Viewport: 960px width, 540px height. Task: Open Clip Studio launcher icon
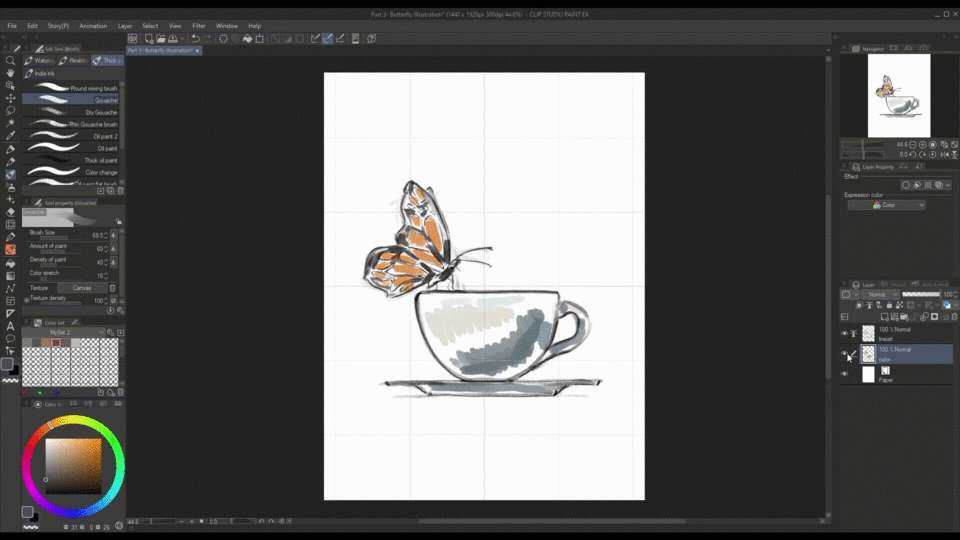132,39
